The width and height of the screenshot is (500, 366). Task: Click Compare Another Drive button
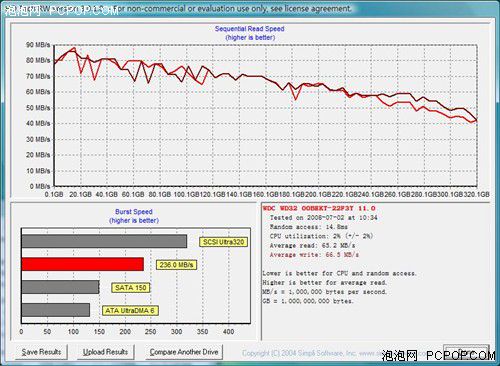pyautogui.click(x=184, y=352)
